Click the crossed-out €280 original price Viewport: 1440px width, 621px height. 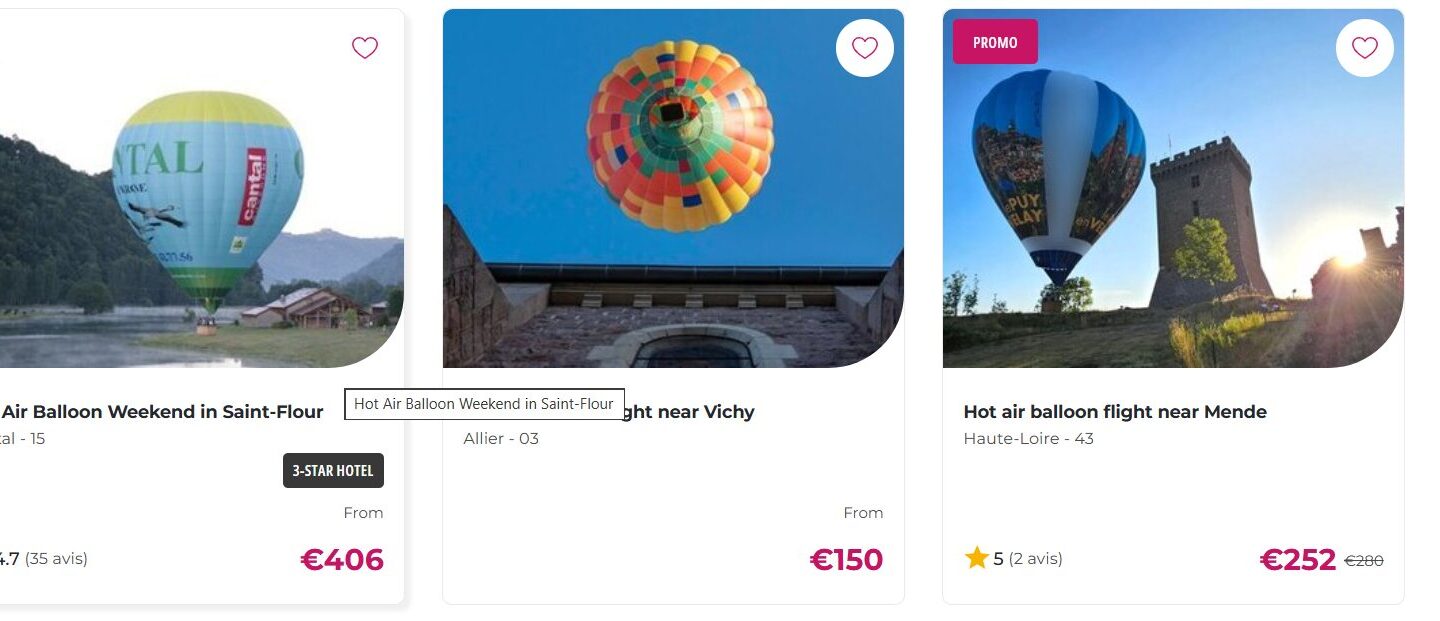click(1364, 561)
